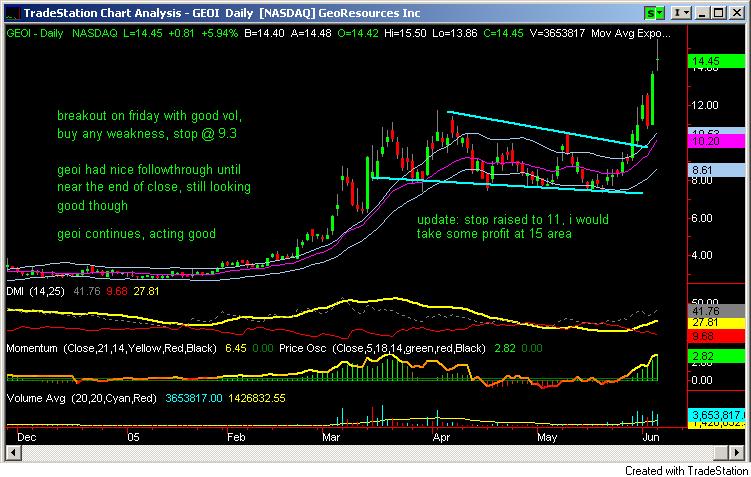Click the '12.00' price axis label
The width and height of the screenshot is (751, 477).
click(705, 105)
